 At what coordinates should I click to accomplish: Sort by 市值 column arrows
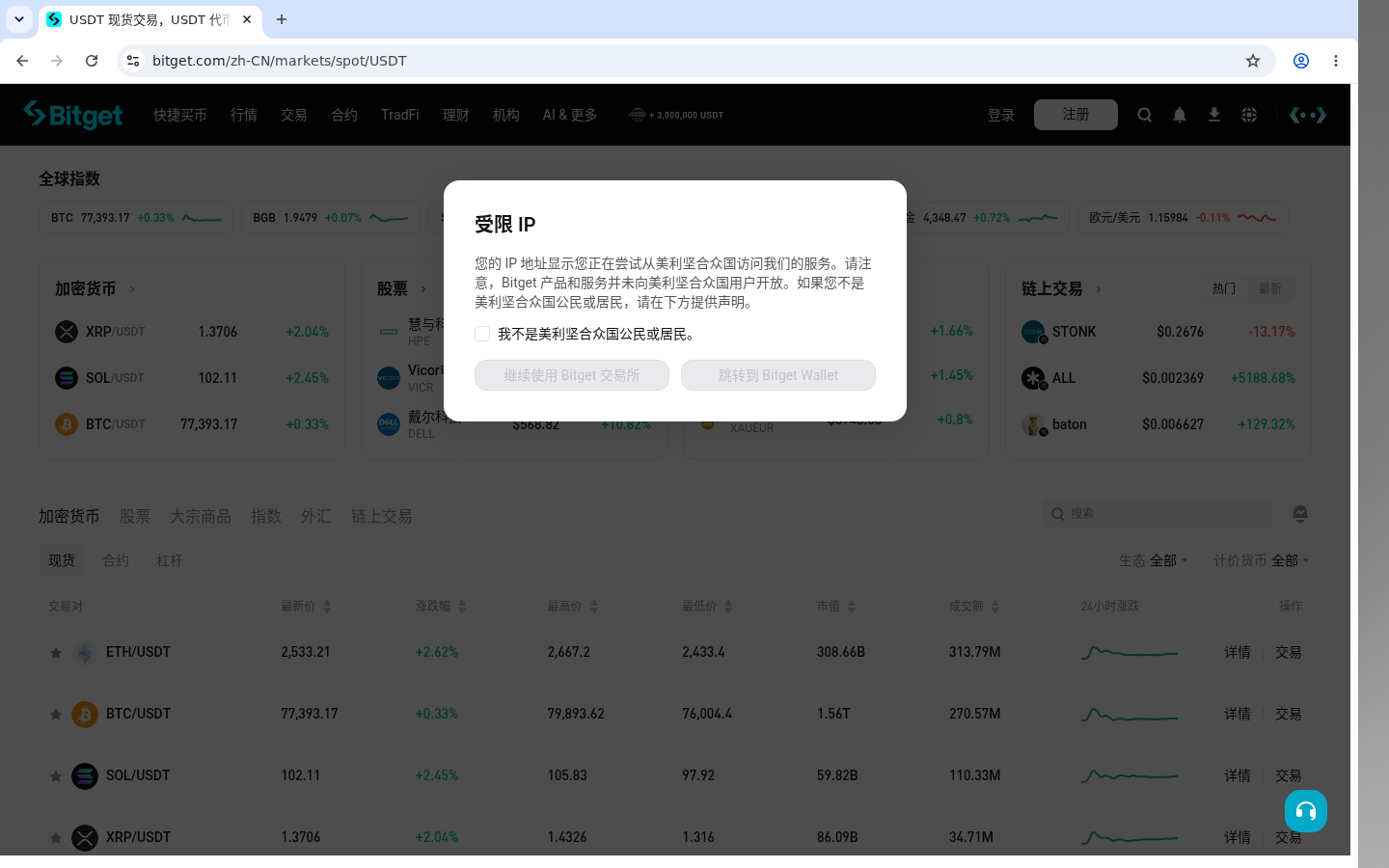point(852,607)
